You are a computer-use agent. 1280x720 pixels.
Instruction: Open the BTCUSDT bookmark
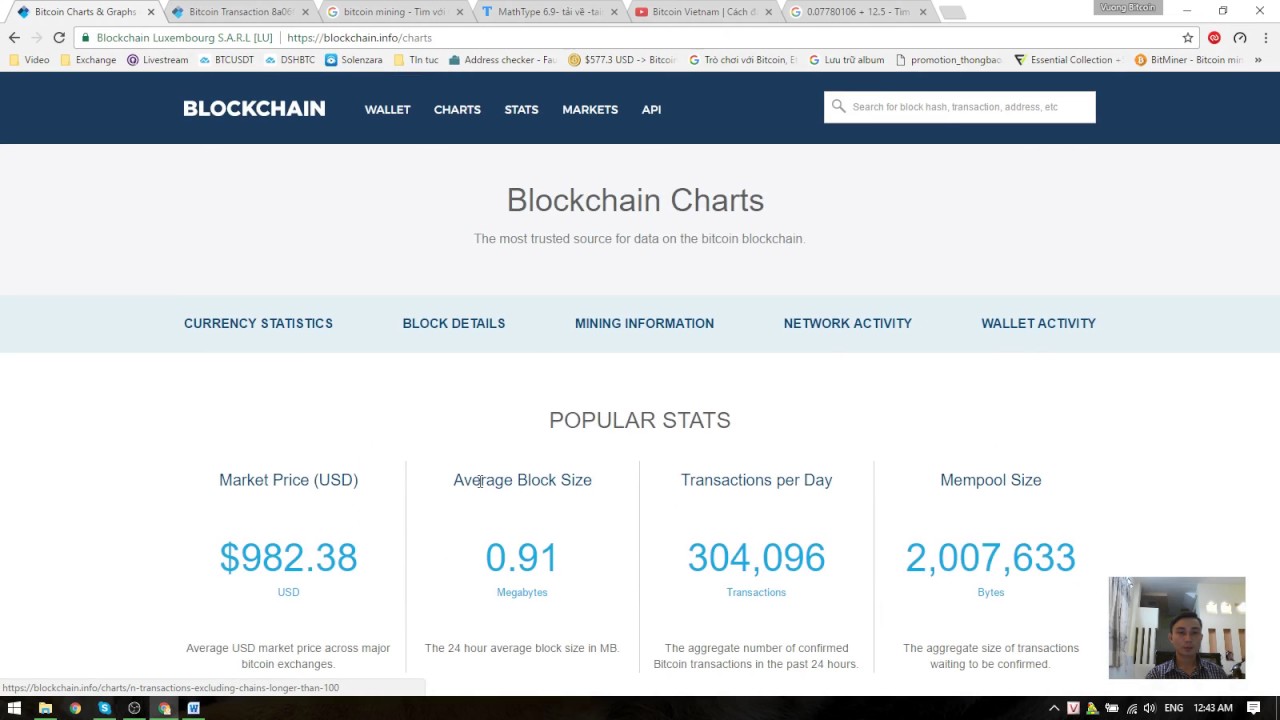[x=226, y=60]
